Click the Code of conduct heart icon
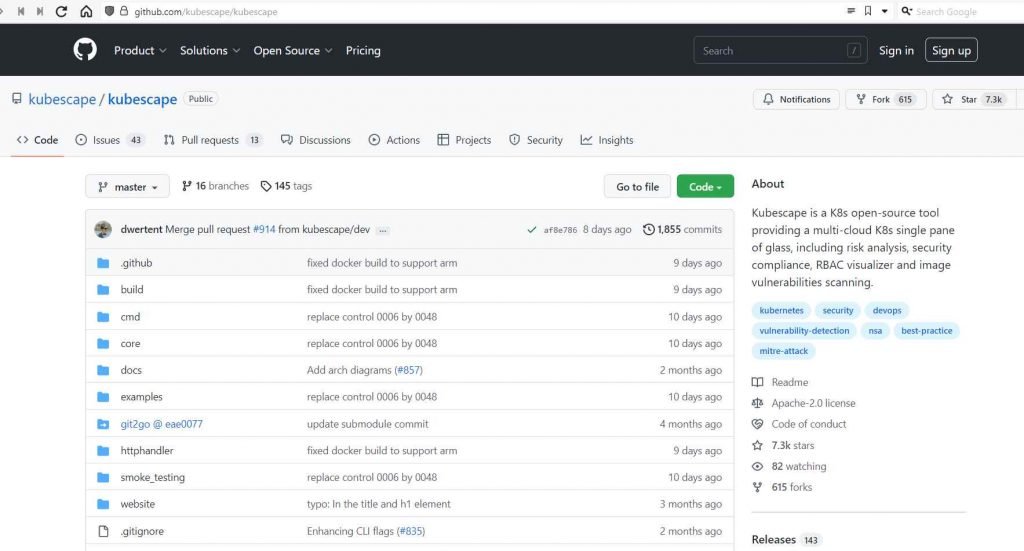The width and height of the screenshot is (1024, 551). tap(758, 424)
